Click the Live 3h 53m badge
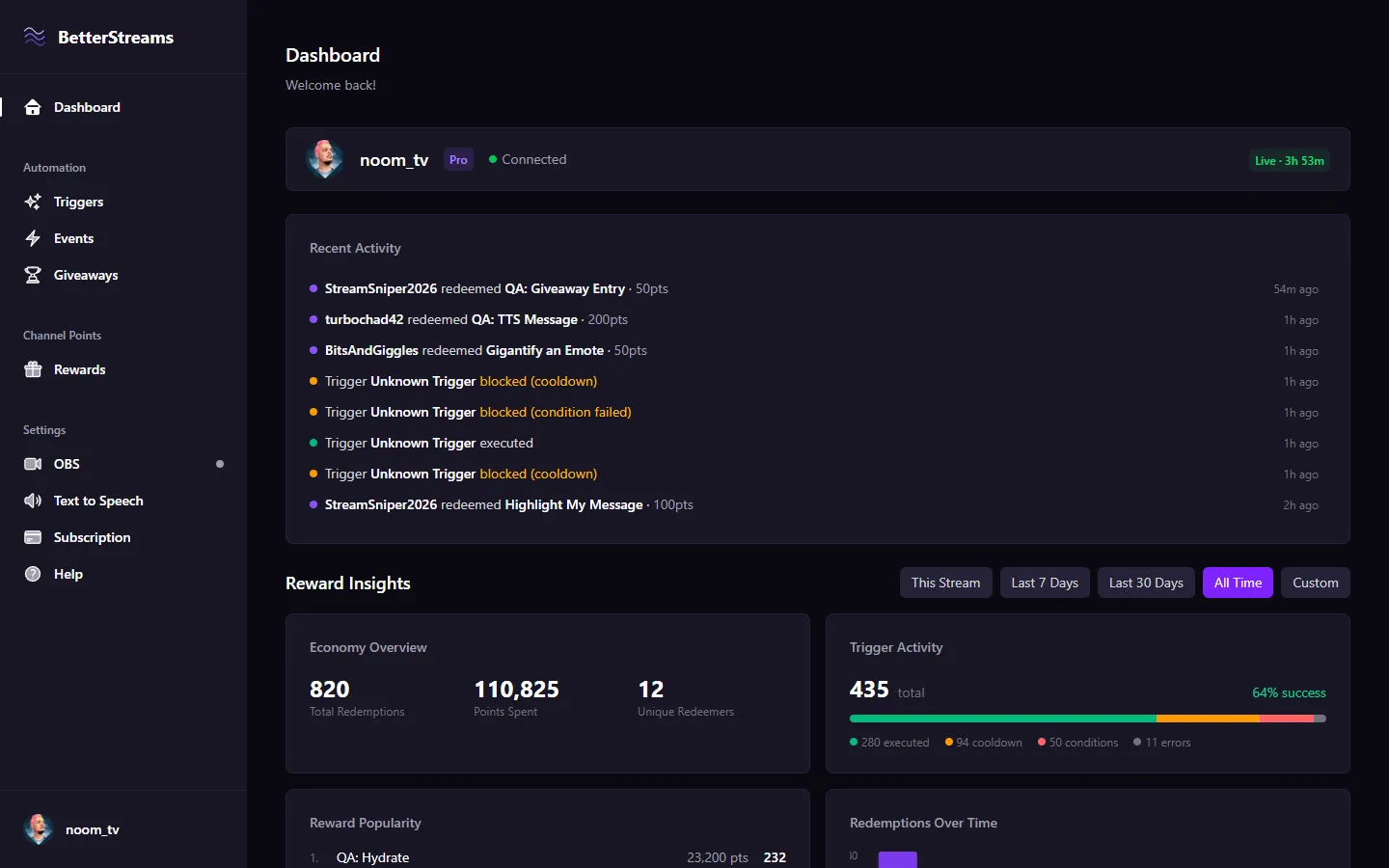Viewport: 1389px width, 868px height. 1290,160
